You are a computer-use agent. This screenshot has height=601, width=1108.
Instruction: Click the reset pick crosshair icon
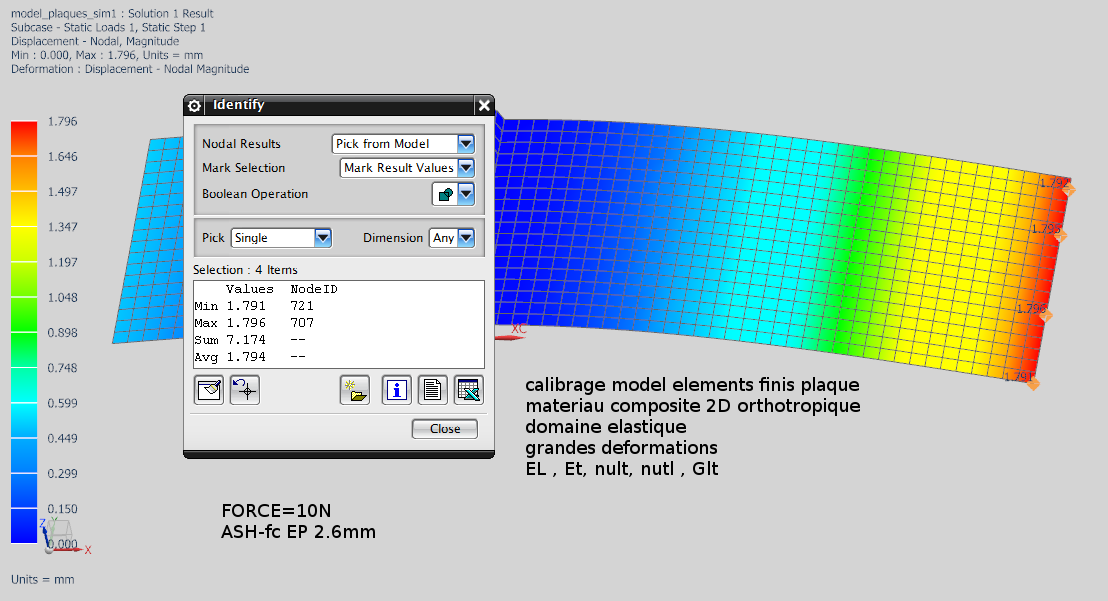pos(245,390)
